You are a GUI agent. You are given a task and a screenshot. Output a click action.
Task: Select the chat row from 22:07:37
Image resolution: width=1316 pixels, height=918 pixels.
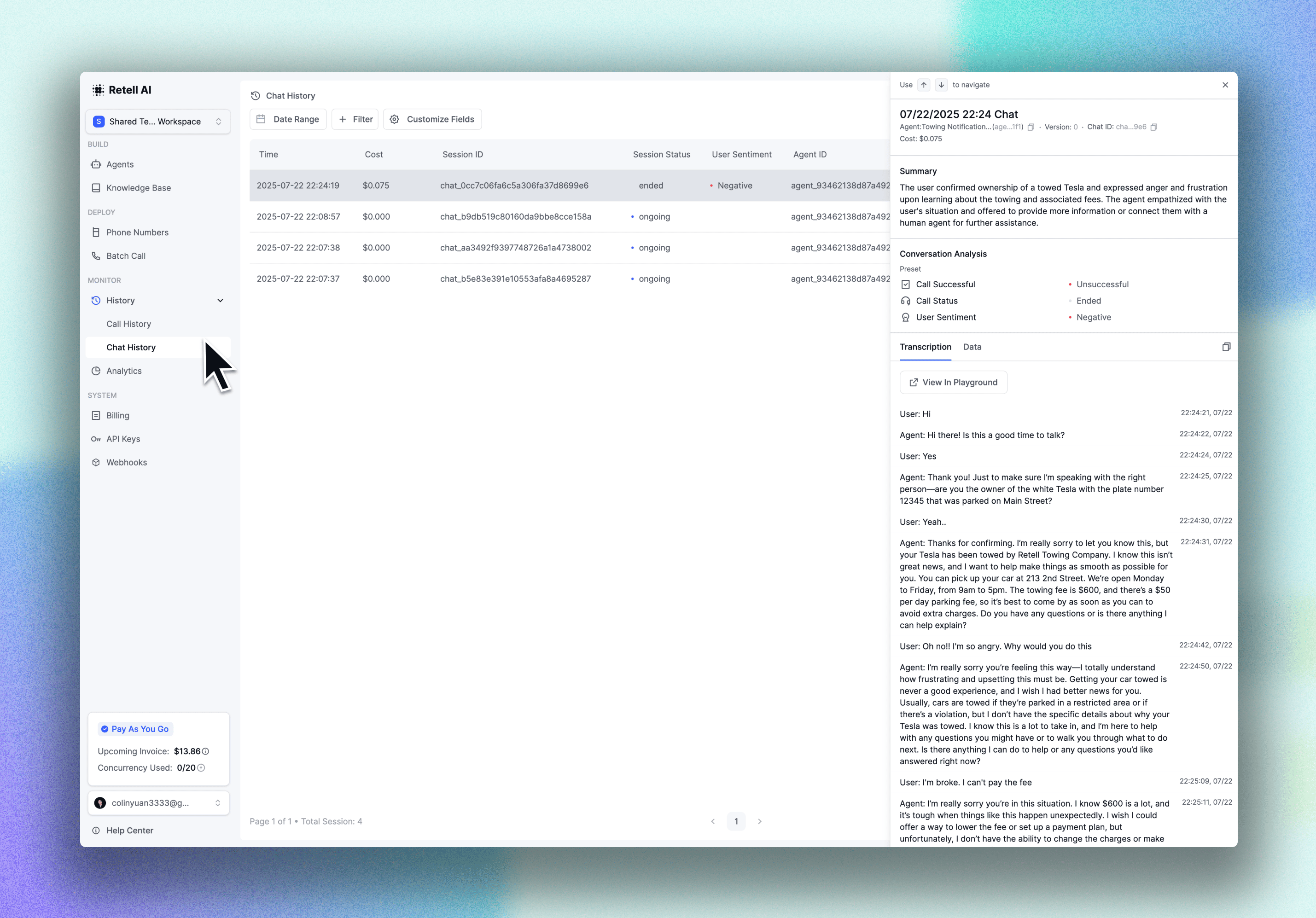(x=570, y=279)
